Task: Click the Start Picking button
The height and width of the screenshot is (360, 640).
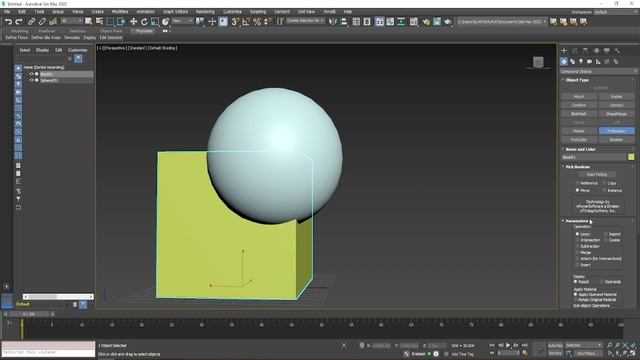Action: [x=597, y=174]
